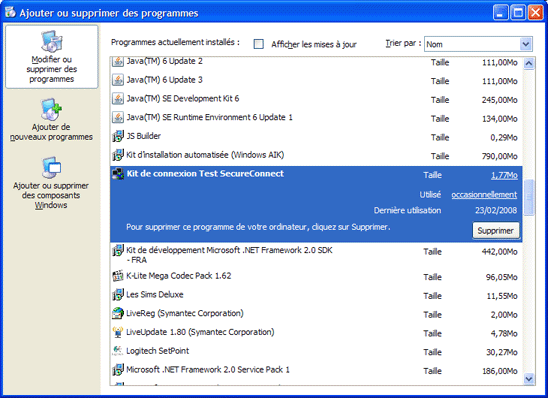Screen dimensions: 548x398
Task: Click the 442,00Mo size value
Action: (x=499, y=252)
